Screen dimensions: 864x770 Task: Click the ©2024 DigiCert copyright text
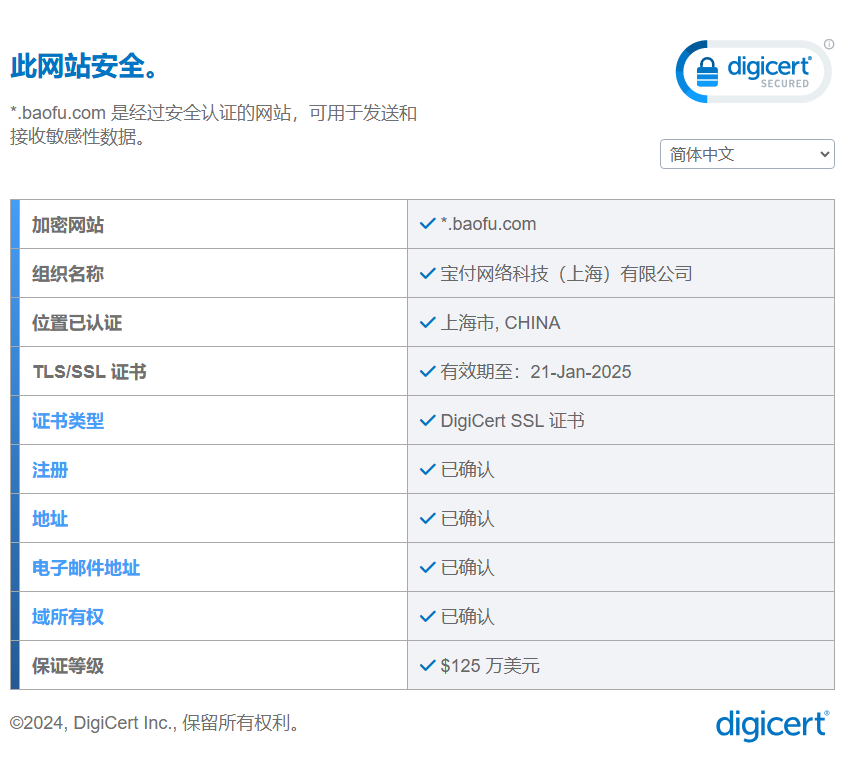click(155, 723)
